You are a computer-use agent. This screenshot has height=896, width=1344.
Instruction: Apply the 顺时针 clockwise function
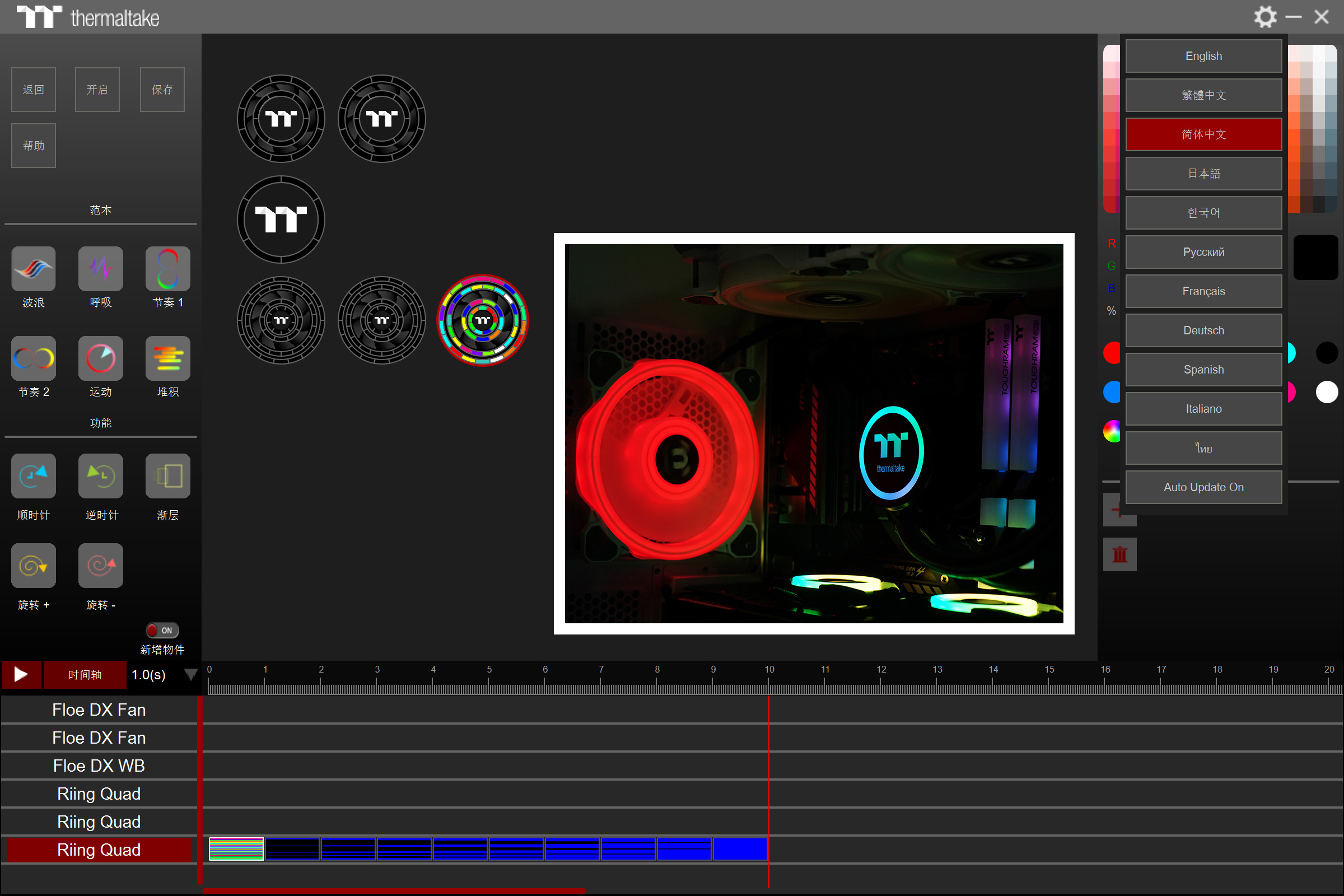[33, 476]
